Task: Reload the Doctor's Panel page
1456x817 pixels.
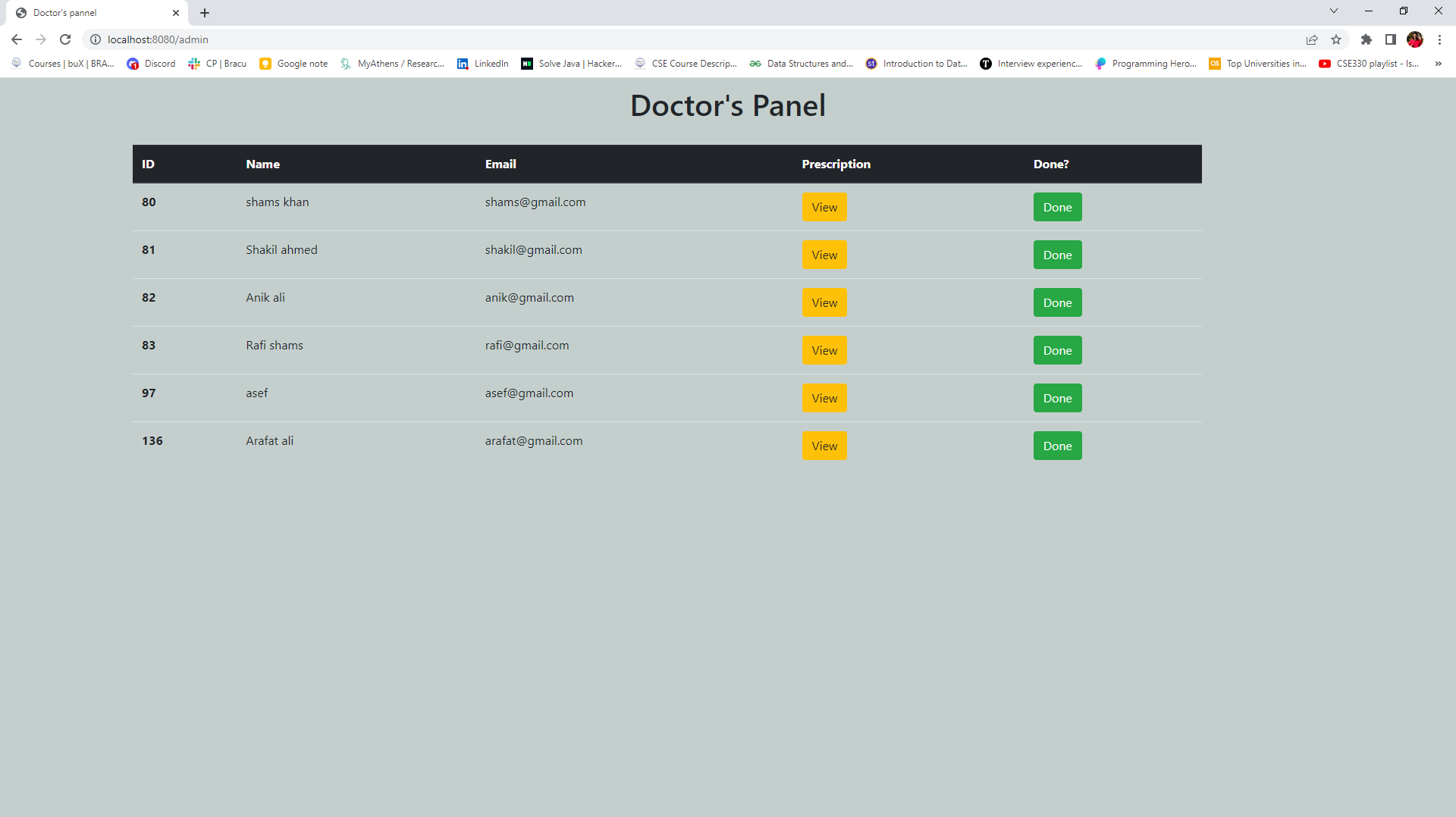Action: coord(65,39)
